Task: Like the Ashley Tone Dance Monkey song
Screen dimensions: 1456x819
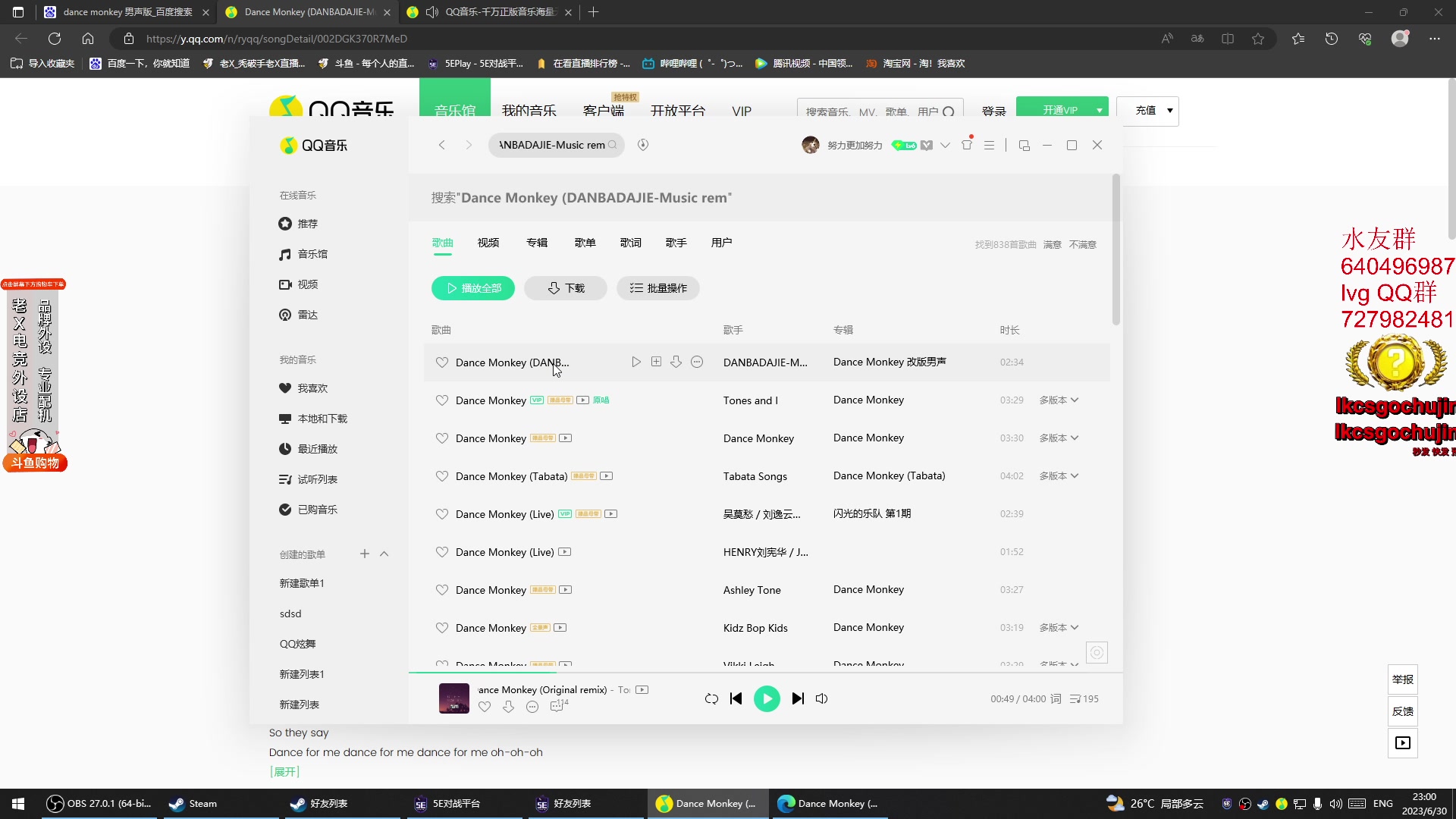Action: pos(442,590)
